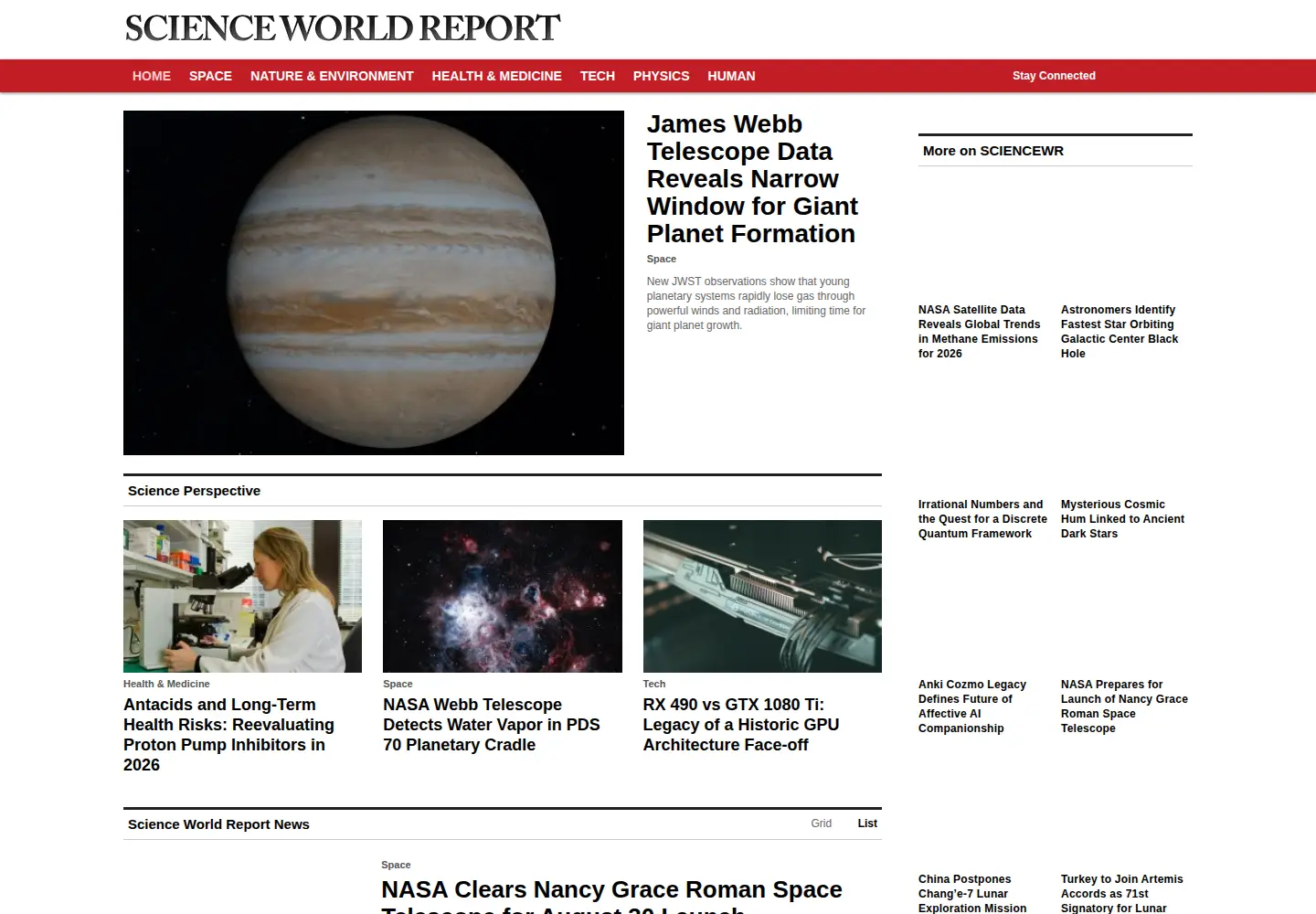Screen dimensions: 1316x914
Task: Click the Science World Report logo
Action: pyautogui.click(x=343, y=28)
